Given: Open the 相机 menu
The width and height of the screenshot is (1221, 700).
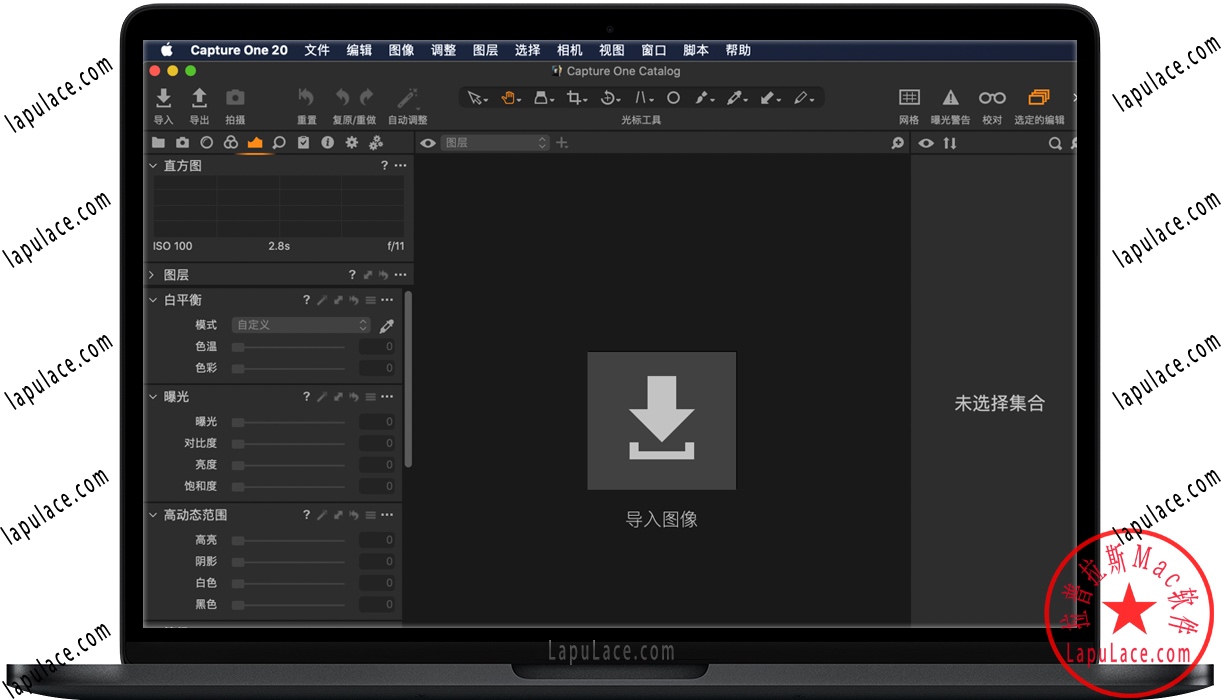Looking at the screenshot, I should point(570,50).
